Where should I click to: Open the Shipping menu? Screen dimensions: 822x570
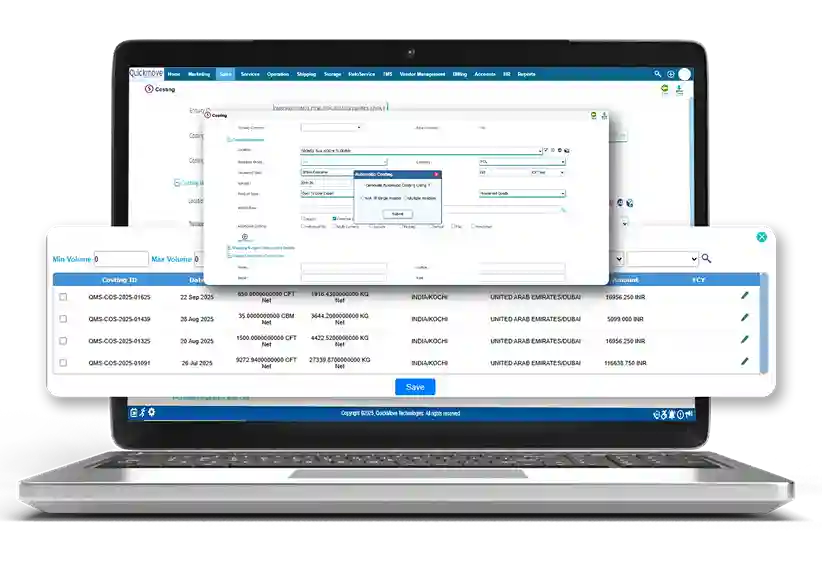pos(306,74)
